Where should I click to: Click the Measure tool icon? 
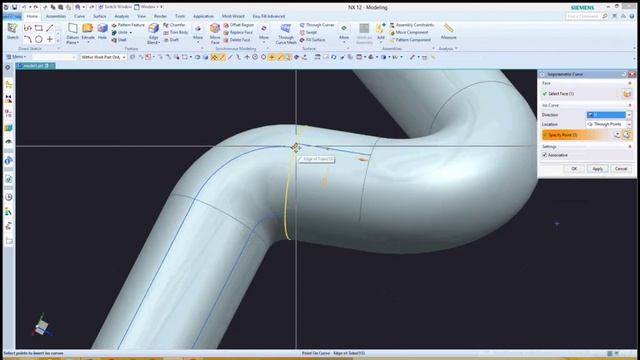point(449,28)
